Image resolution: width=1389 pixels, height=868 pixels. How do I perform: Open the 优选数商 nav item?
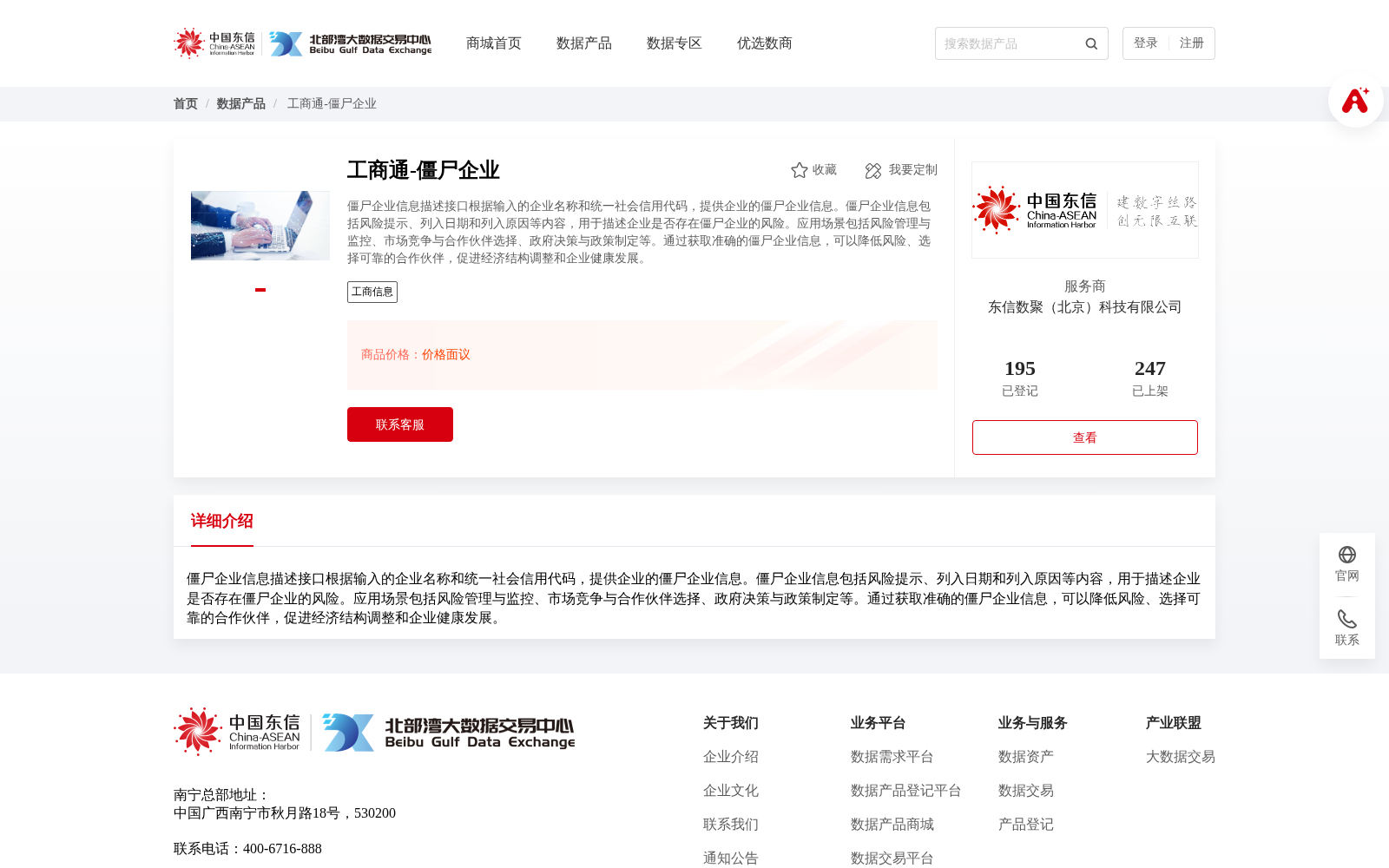[x=765, y=43]
